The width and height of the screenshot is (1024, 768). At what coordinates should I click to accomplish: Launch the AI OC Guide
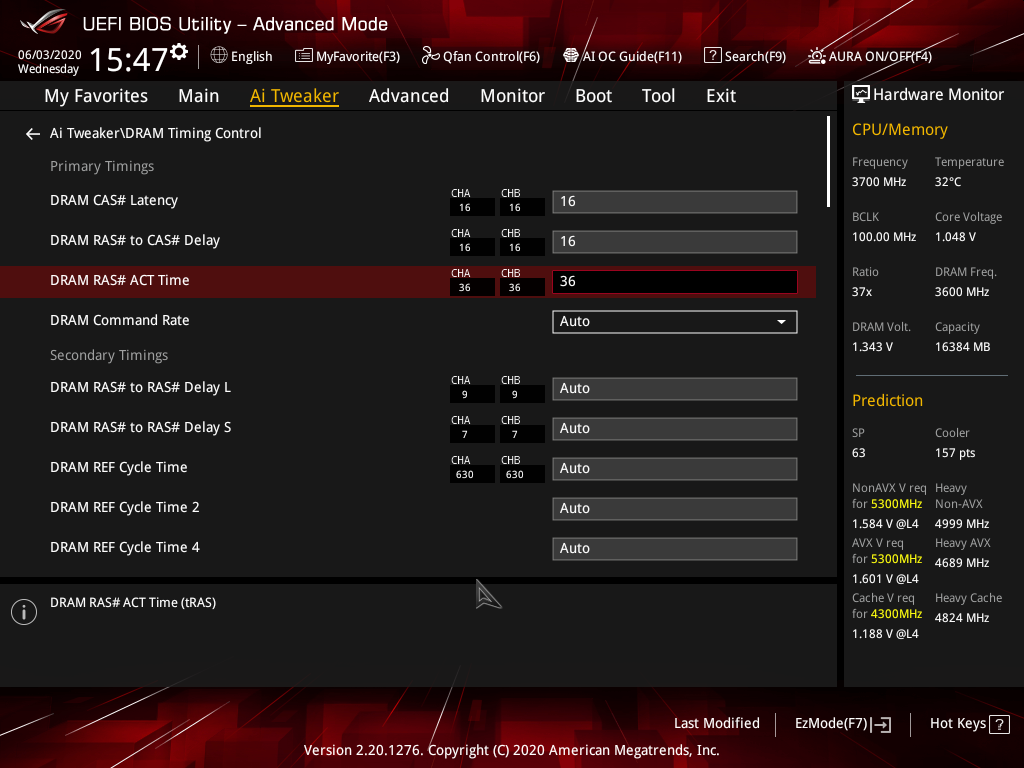(622, 56)
